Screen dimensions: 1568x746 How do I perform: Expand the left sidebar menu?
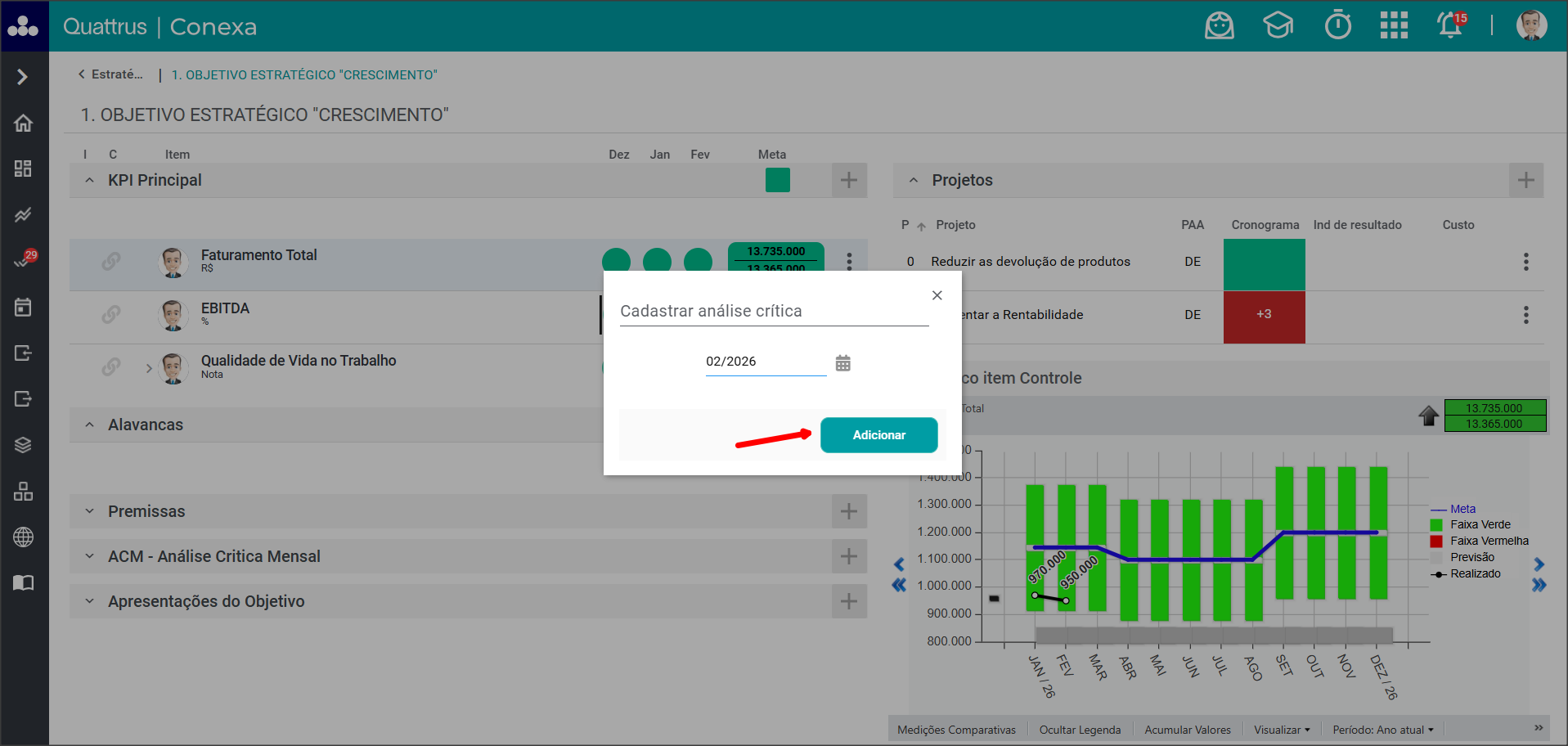tap(23, 77)
